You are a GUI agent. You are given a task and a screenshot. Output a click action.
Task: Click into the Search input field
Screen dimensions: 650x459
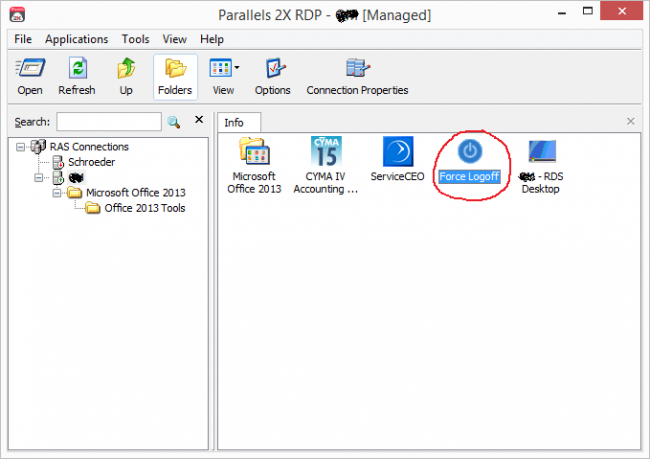109,121
